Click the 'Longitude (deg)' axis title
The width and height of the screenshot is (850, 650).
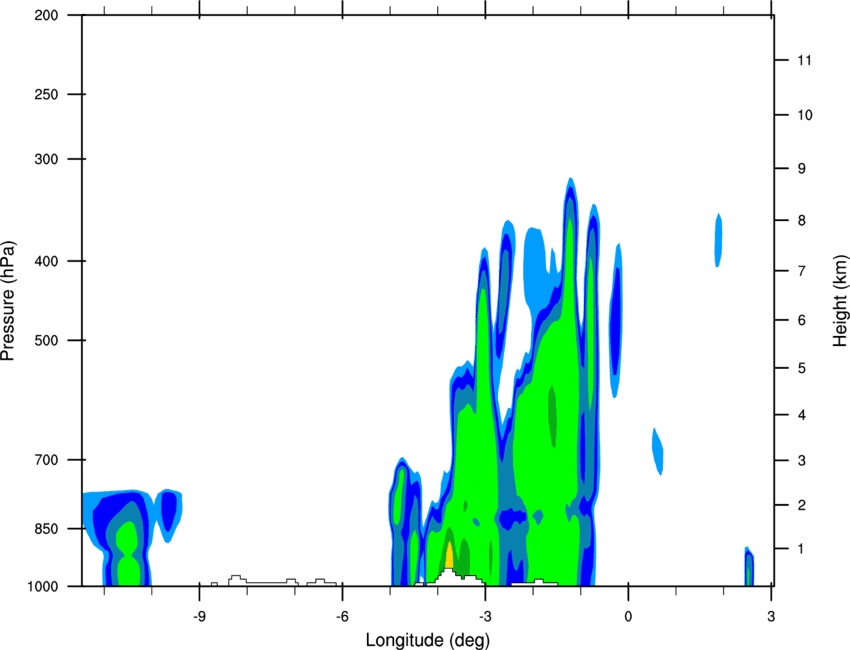[x=428, y=640]
